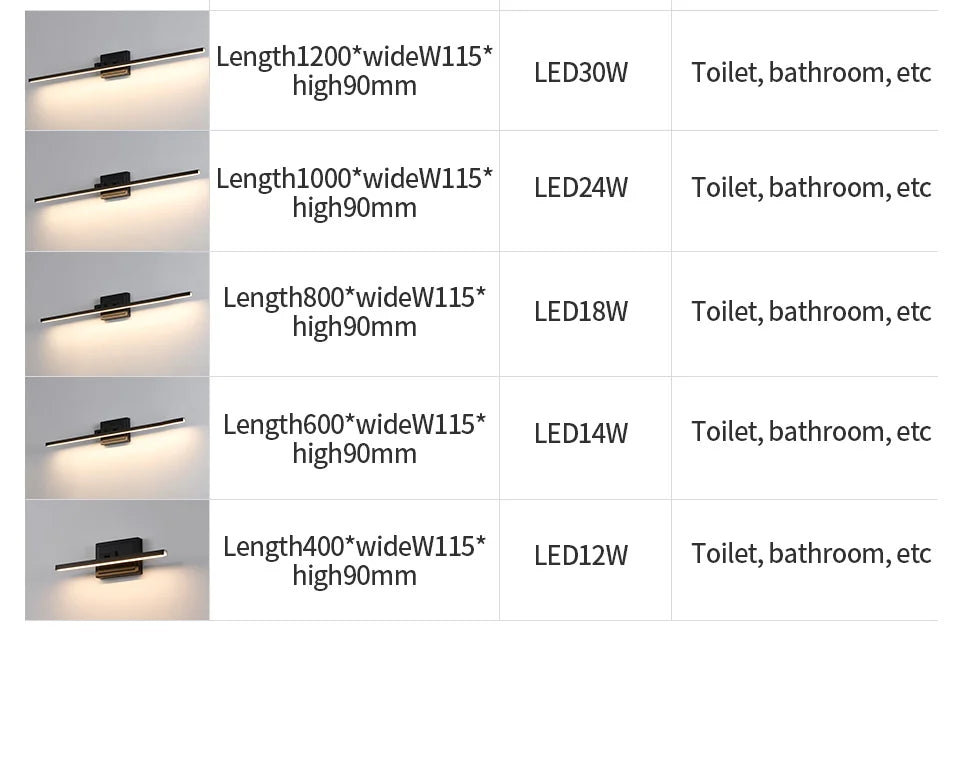This screenshot has height=778, width=960.
Task: Select the Length1000*wideW115*high90mm size text
Action: [354, 193]
